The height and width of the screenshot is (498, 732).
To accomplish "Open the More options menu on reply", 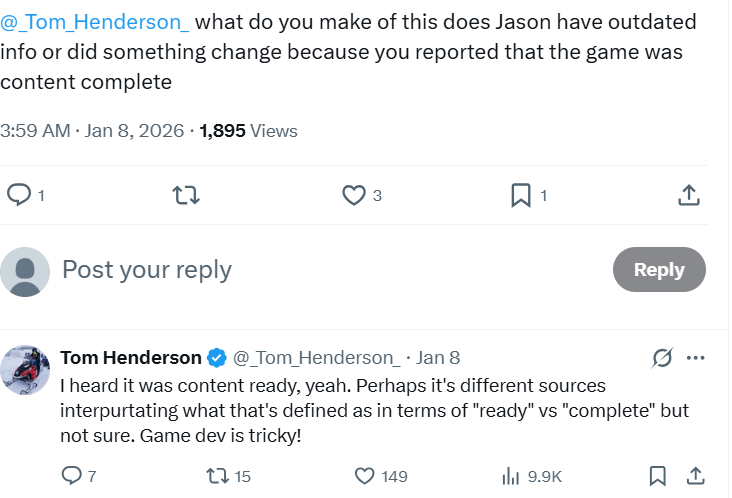I will (696, 357).
